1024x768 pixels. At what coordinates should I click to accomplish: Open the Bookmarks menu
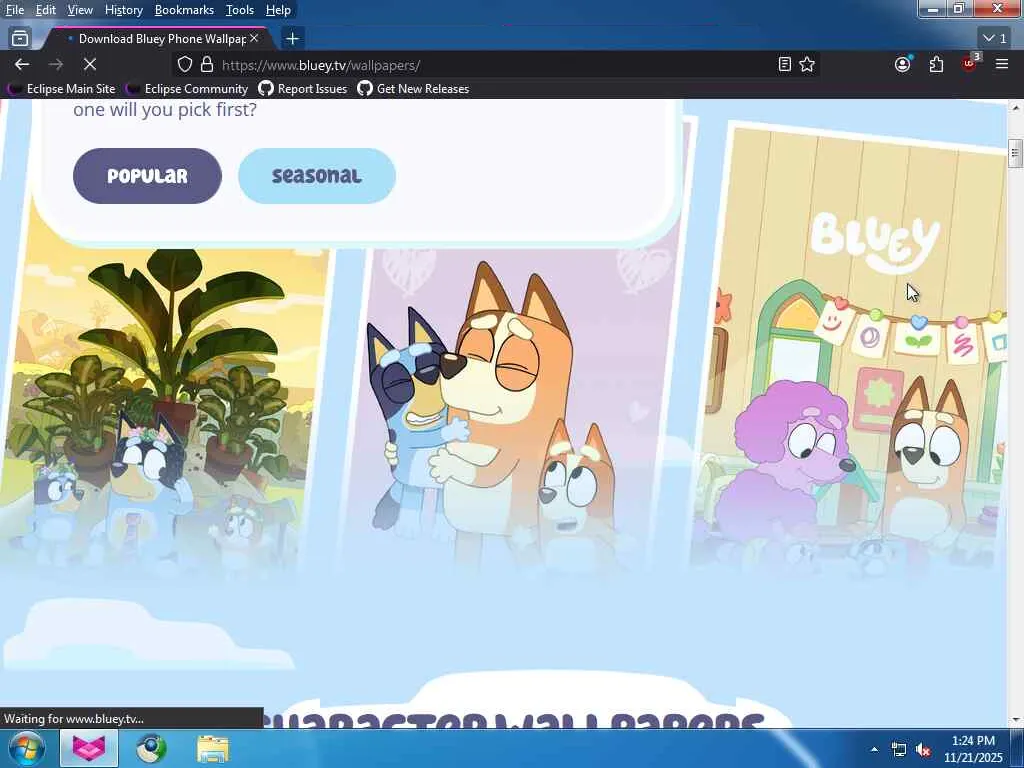pos(184,10)
